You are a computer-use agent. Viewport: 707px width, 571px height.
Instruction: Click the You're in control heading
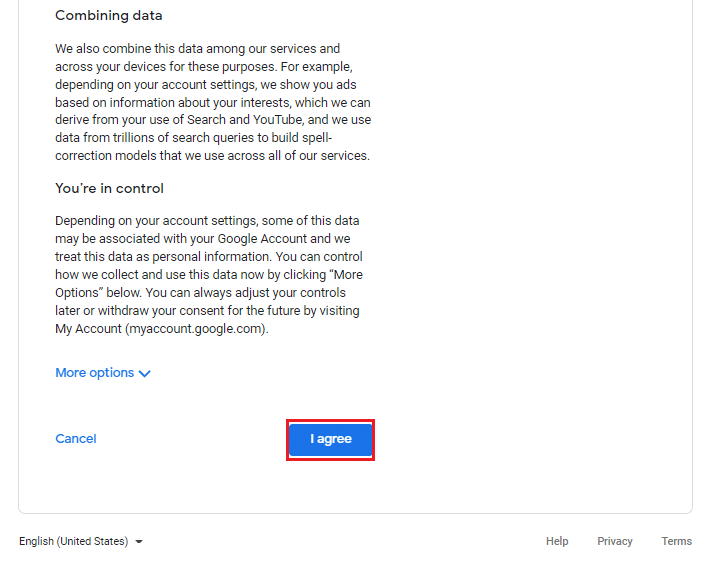(x=110, y=188)
